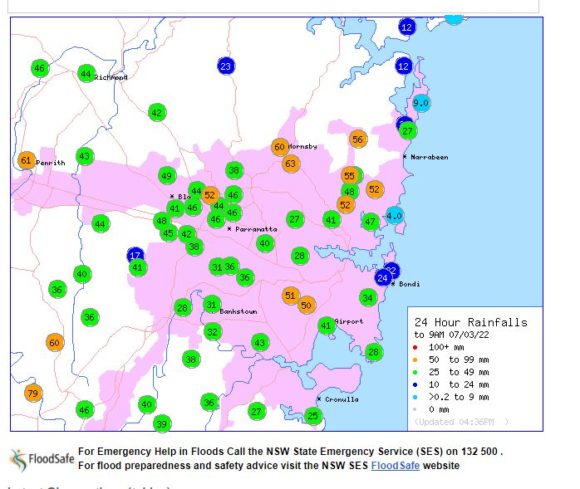Click the 24 Hour Rainfalls legend title
This screenshot has height=489, width=580.
[x=471, y=322]
